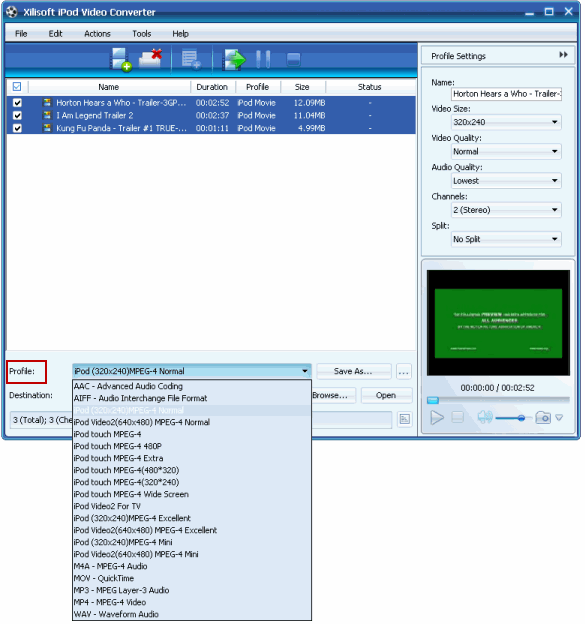
Task: Uncheck the Kung Fu Panda trailer file
Action: [17, 128]
